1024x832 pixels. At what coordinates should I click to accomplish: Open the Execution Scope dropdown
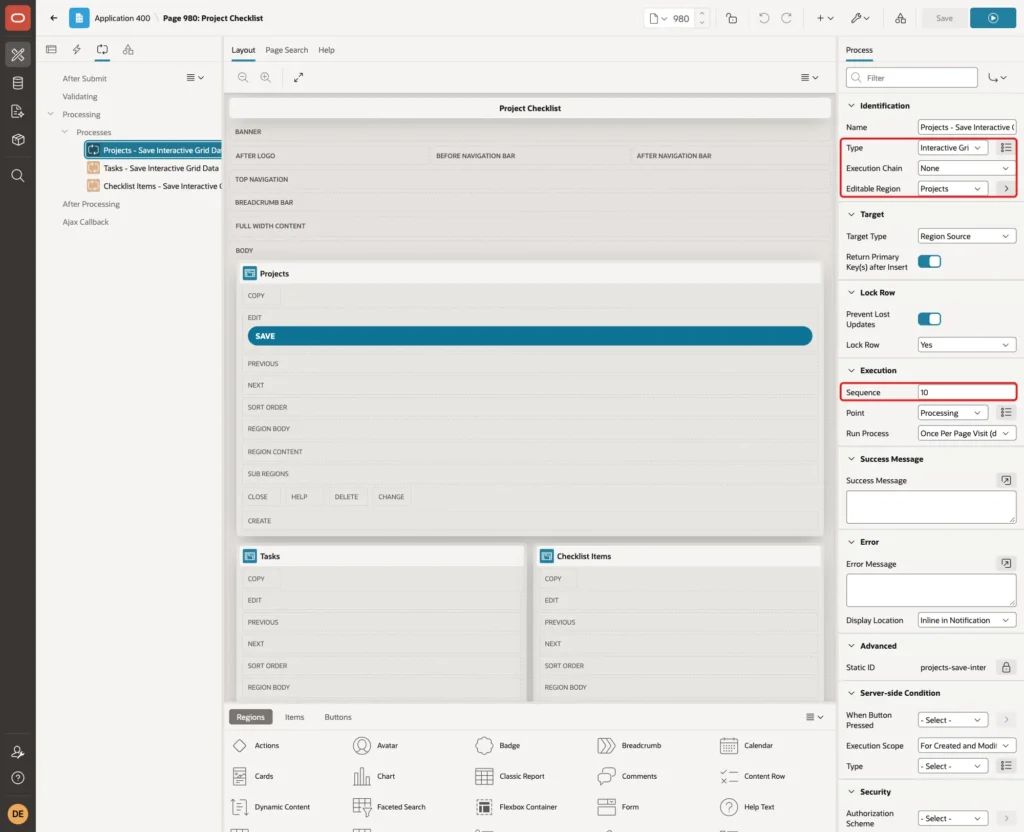point(967,746)
